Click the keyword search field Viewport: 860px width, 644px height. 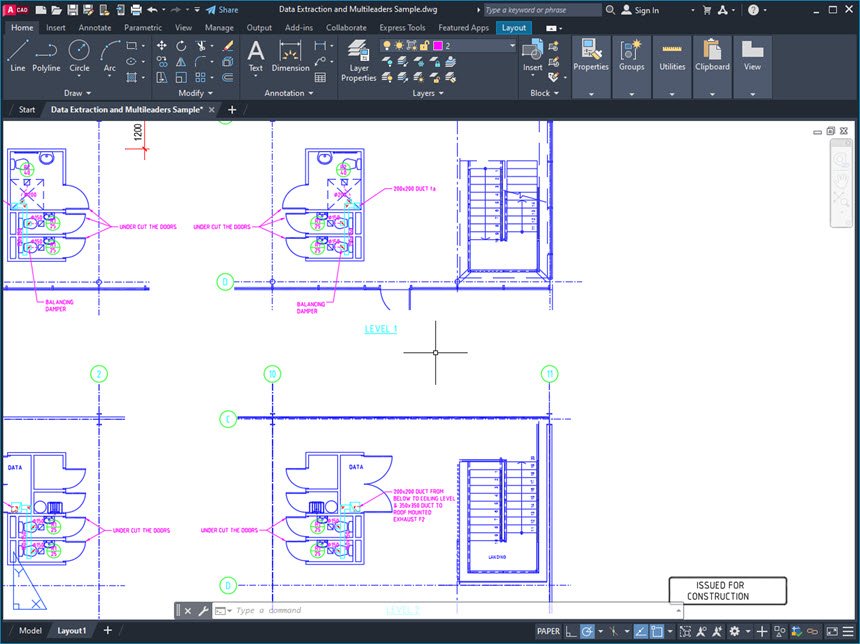click(541, 10)
